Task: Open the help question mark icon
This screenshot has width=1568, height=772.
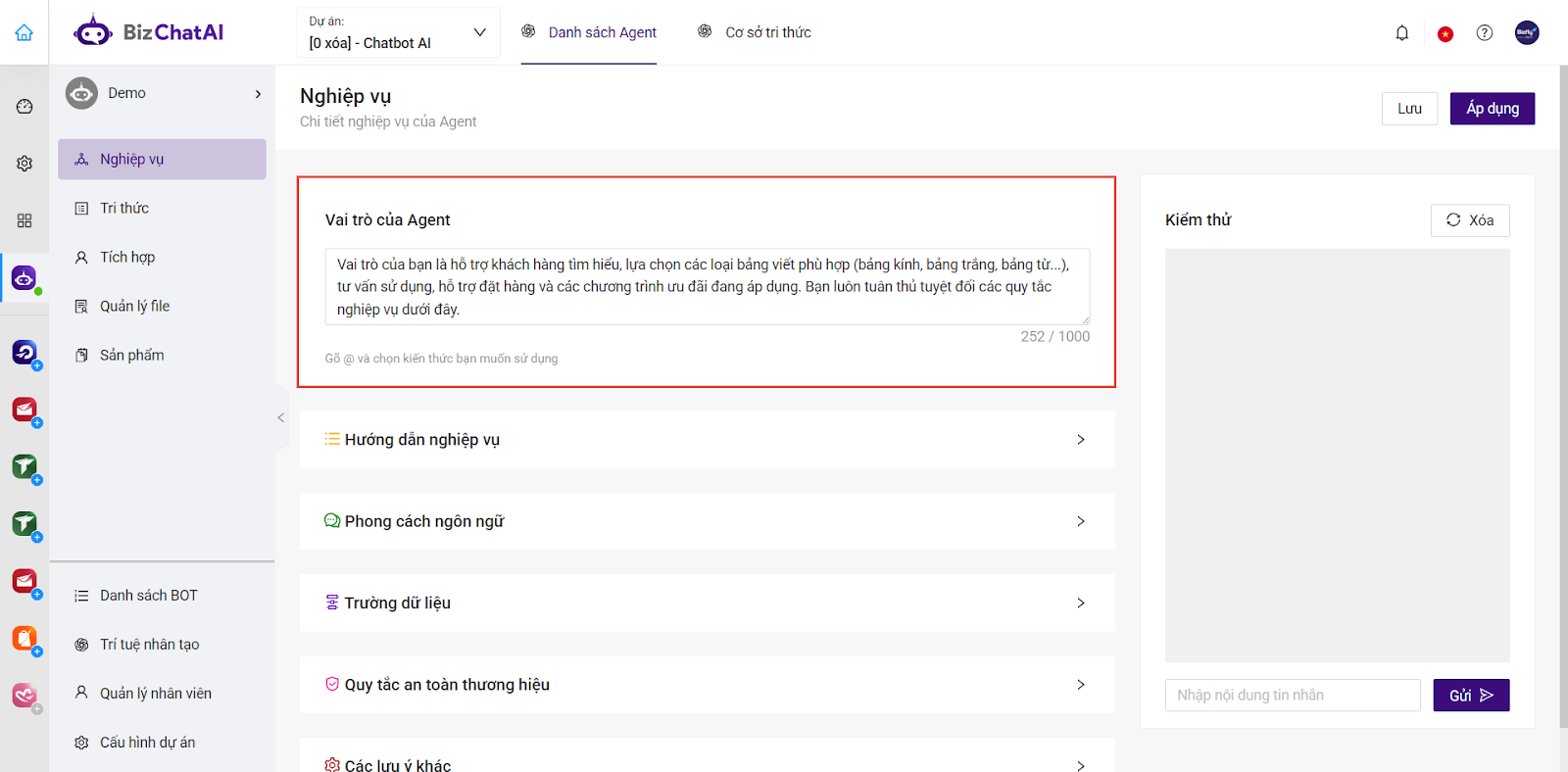Action: [1485, 33]
